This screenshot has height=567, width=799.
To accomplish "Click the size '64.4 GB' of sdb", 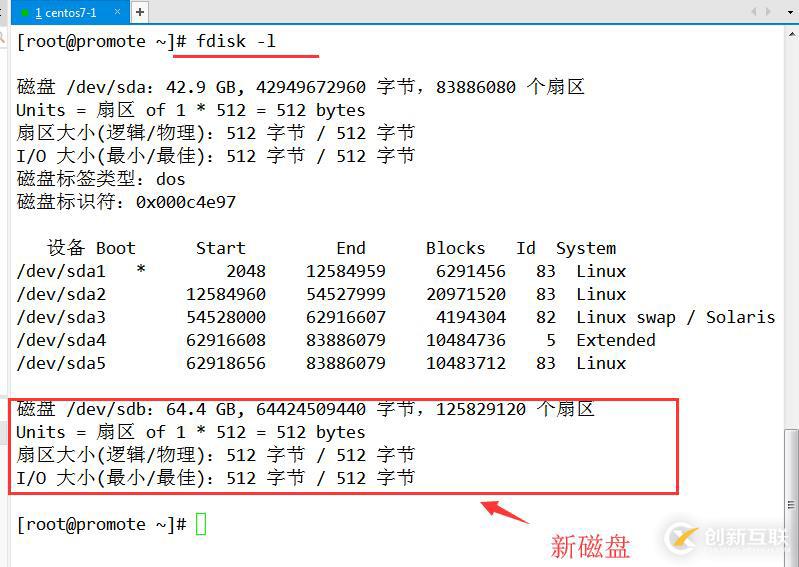I will point(201,409).
